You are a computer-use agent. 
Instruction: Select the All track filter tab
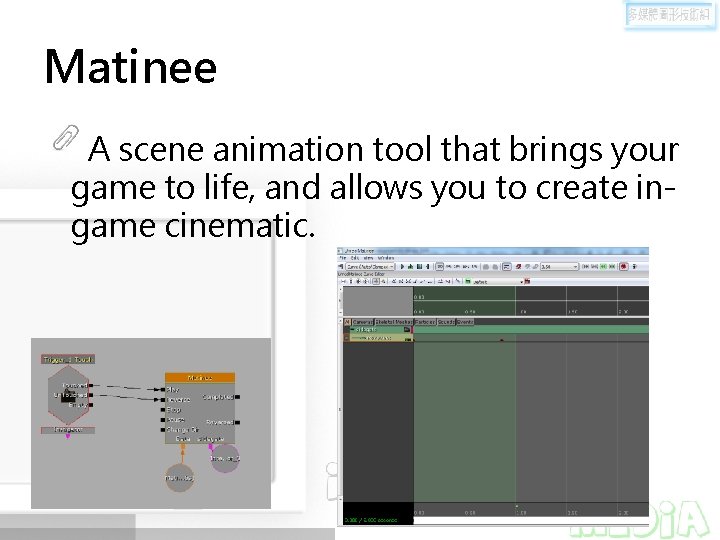pyautogui.click(x=347, y=322)
